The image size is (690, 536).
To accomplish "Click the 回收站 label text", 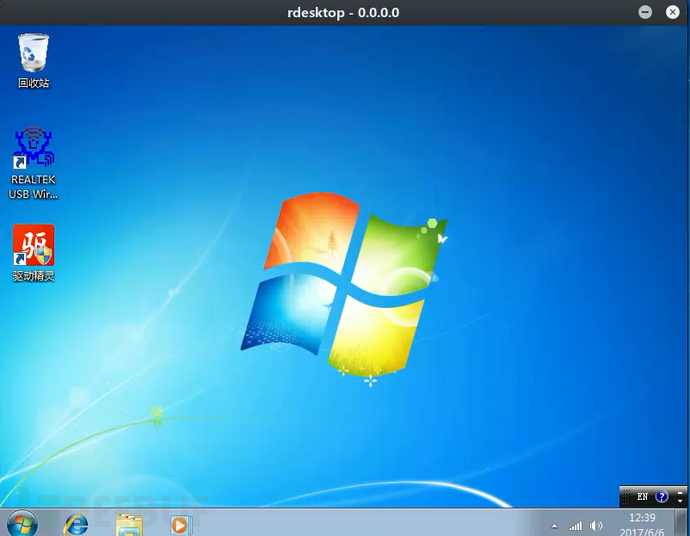I will [33, 83].
